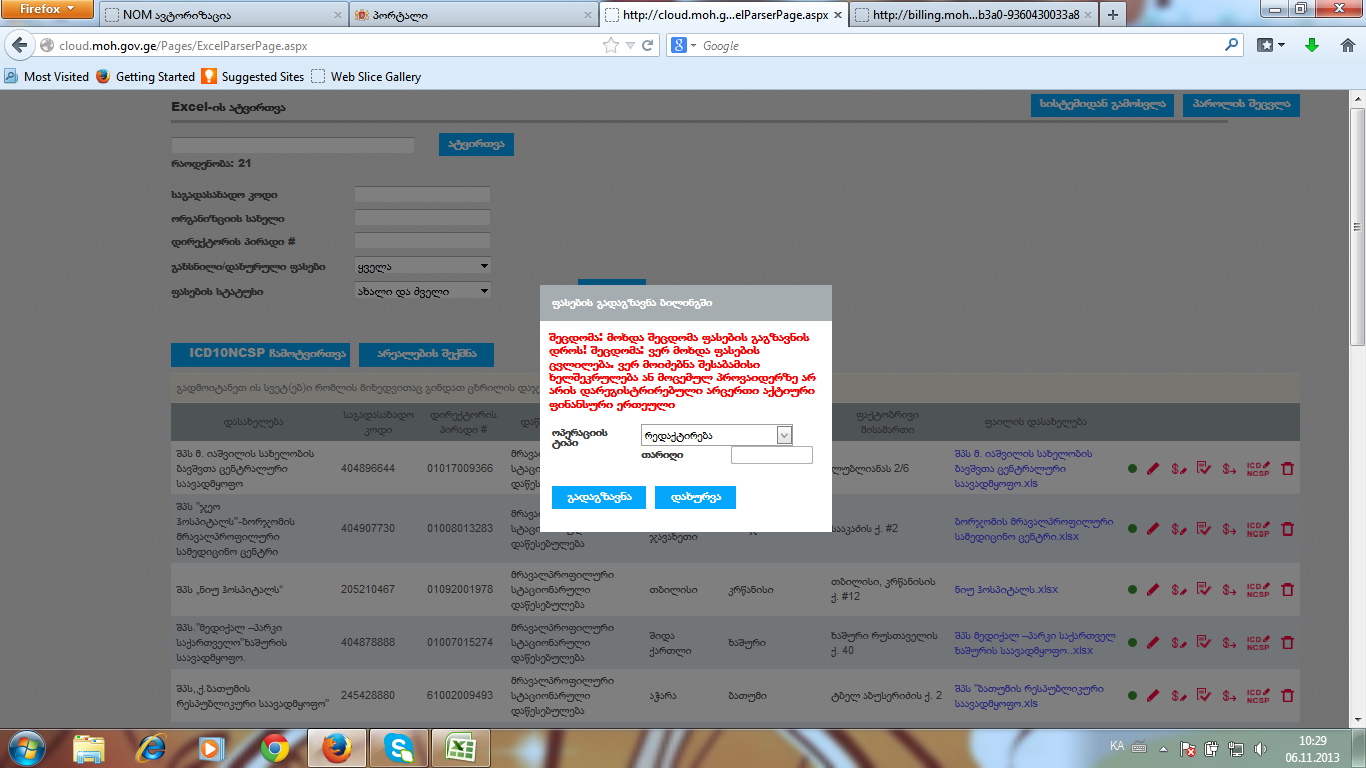Open Excel from the Windows taskbar
This screenshot has width=1366, height=768.
(460, 747)
